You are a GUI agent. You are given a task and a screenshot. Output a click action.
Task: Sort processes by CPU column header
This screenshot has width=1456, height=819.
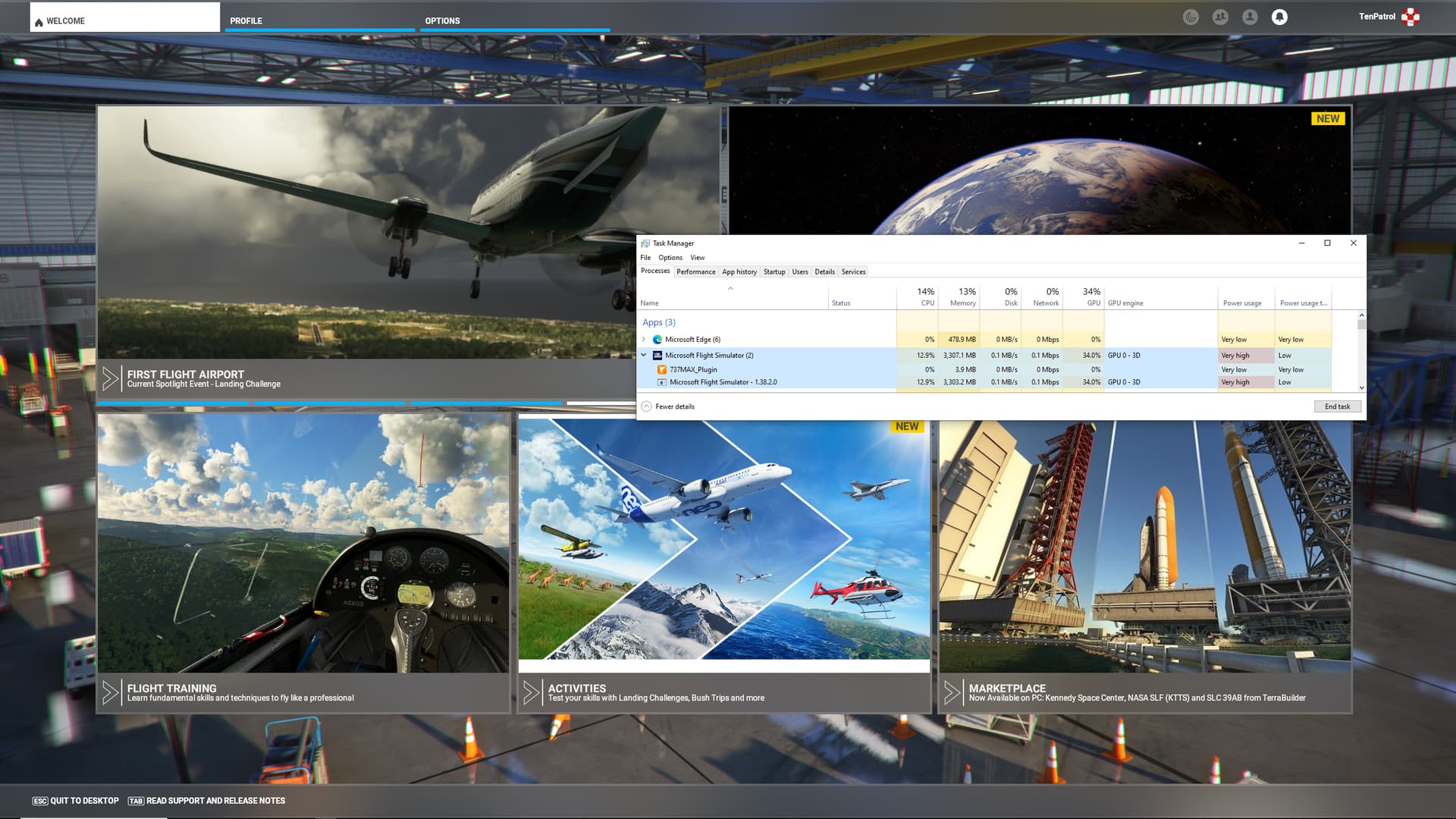pyautogui.click(x=918, y=297)
